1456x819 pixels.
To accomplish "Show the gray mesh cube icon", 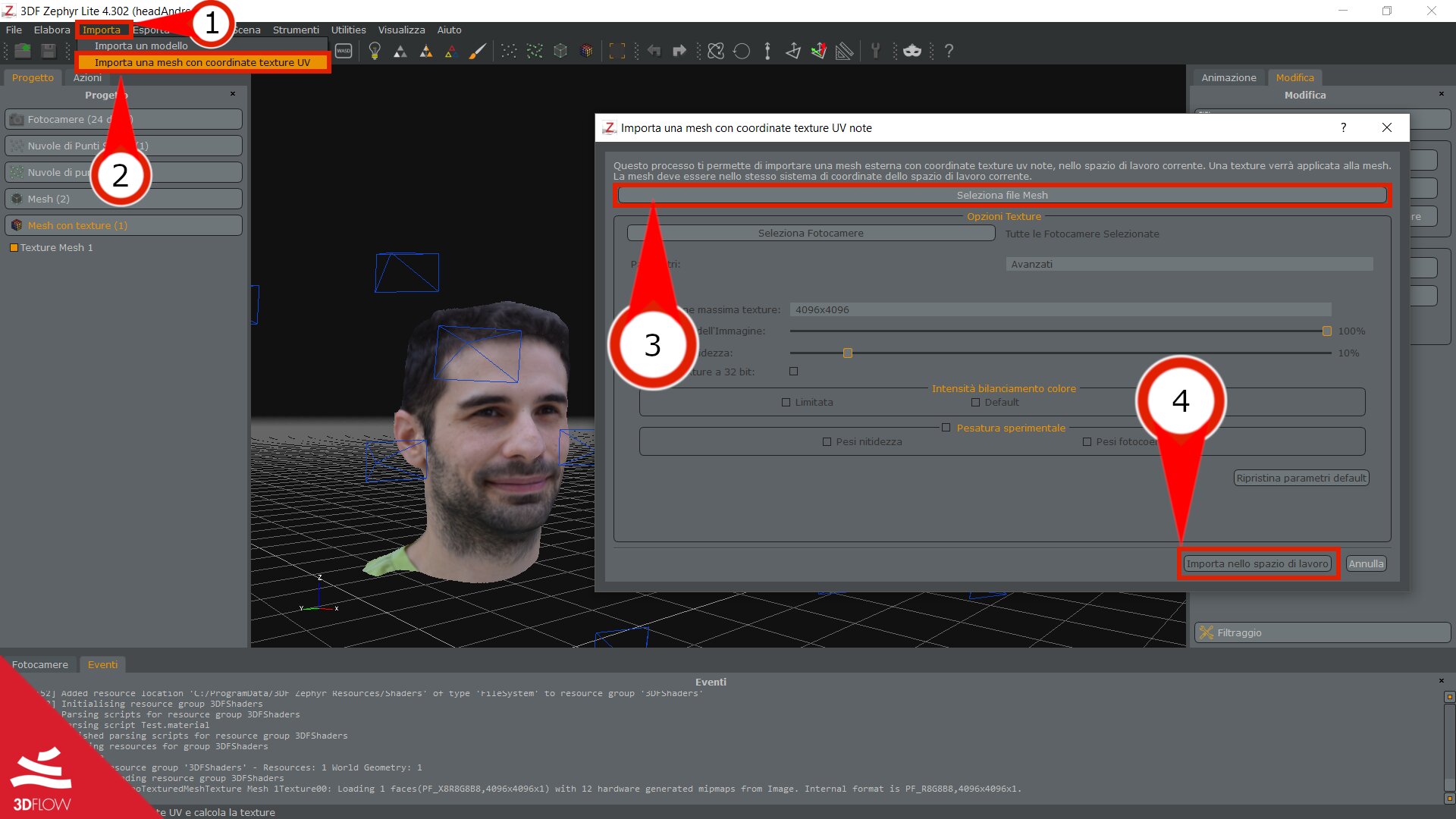I will click(560, 51).
